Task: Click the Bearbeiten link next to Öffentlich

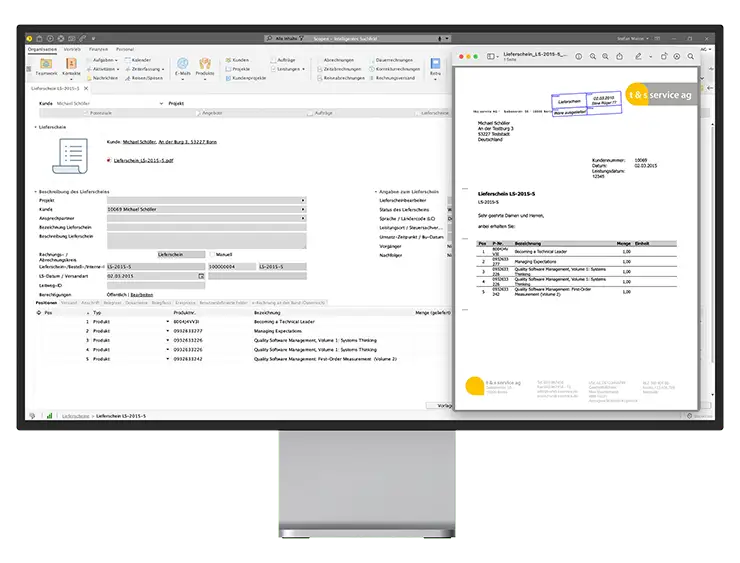Action: click(x=142, y=295)
